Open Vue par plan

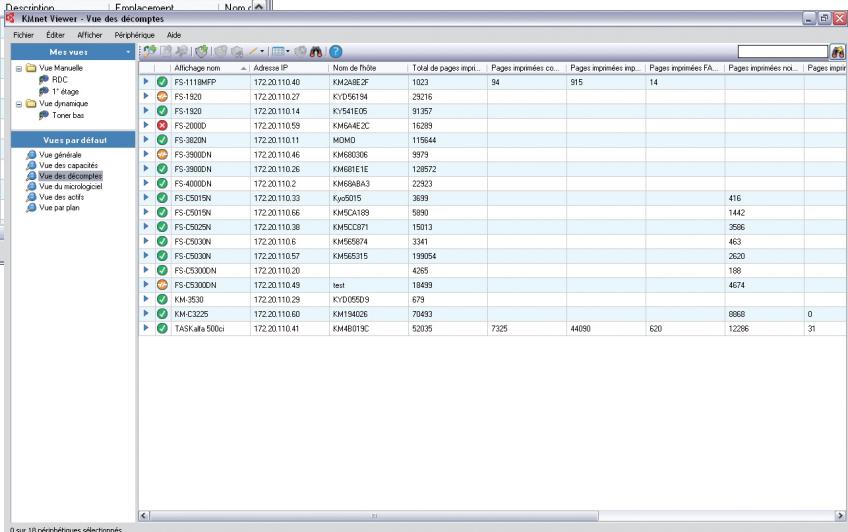click(59, 208)
